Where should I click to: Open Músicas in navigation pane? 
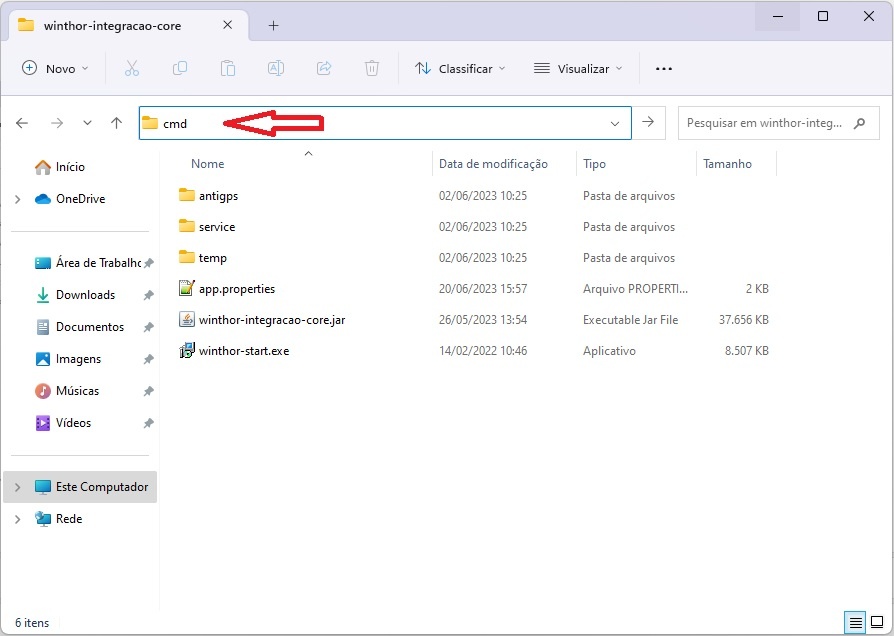[77, 391]
